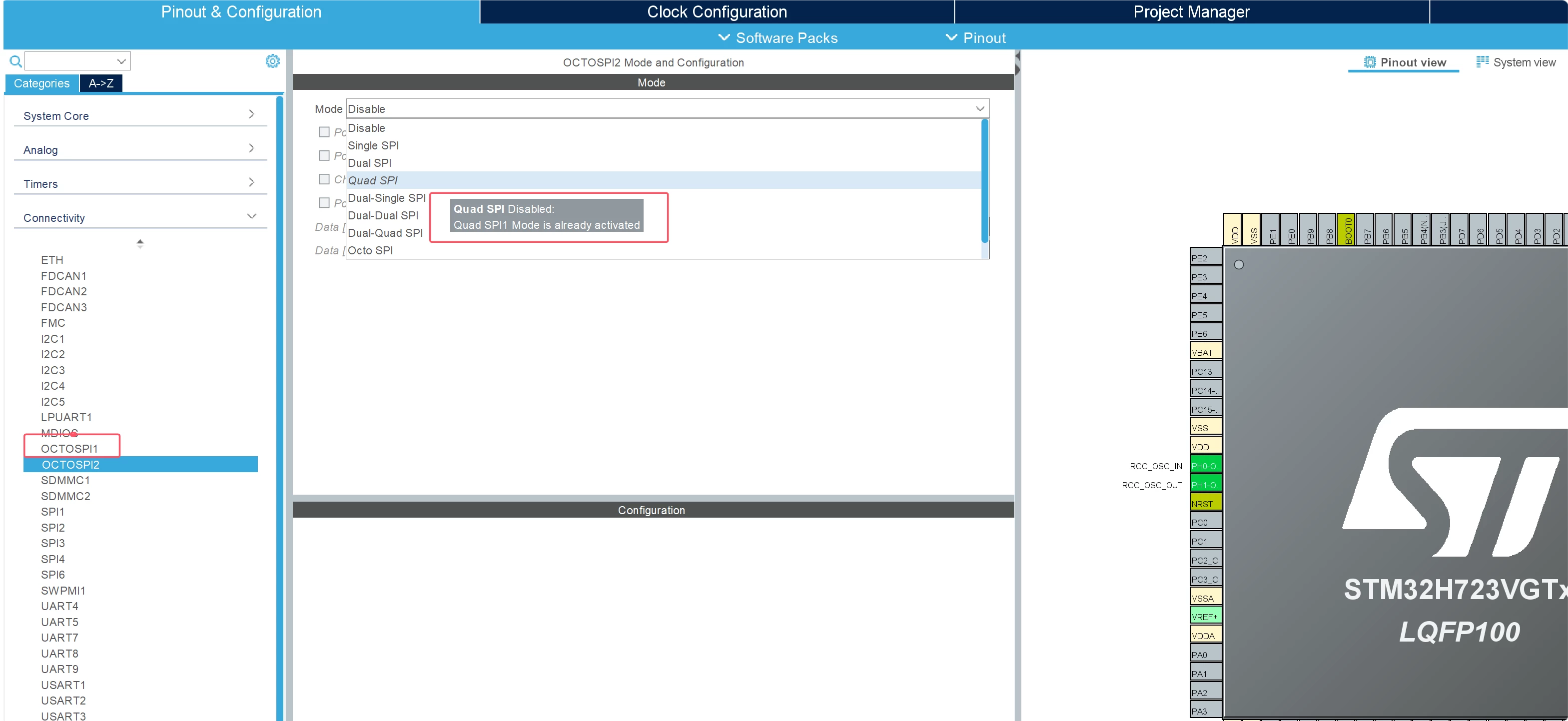1568x721 pixels.
Task: Open the Mode dropdown showing Disable
Action: [x=667, y=109]
